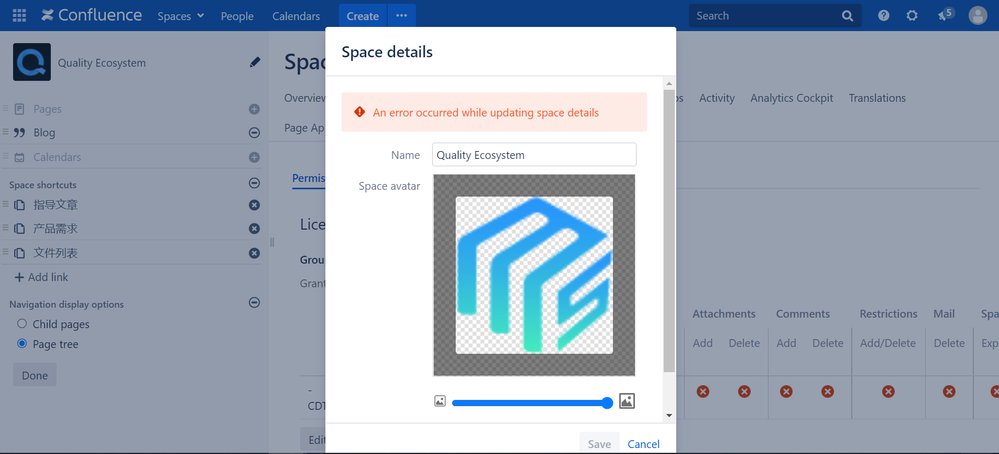Switch to the Translations tab
The width and height of the screenshot is (999, 454).
(877, 98)
